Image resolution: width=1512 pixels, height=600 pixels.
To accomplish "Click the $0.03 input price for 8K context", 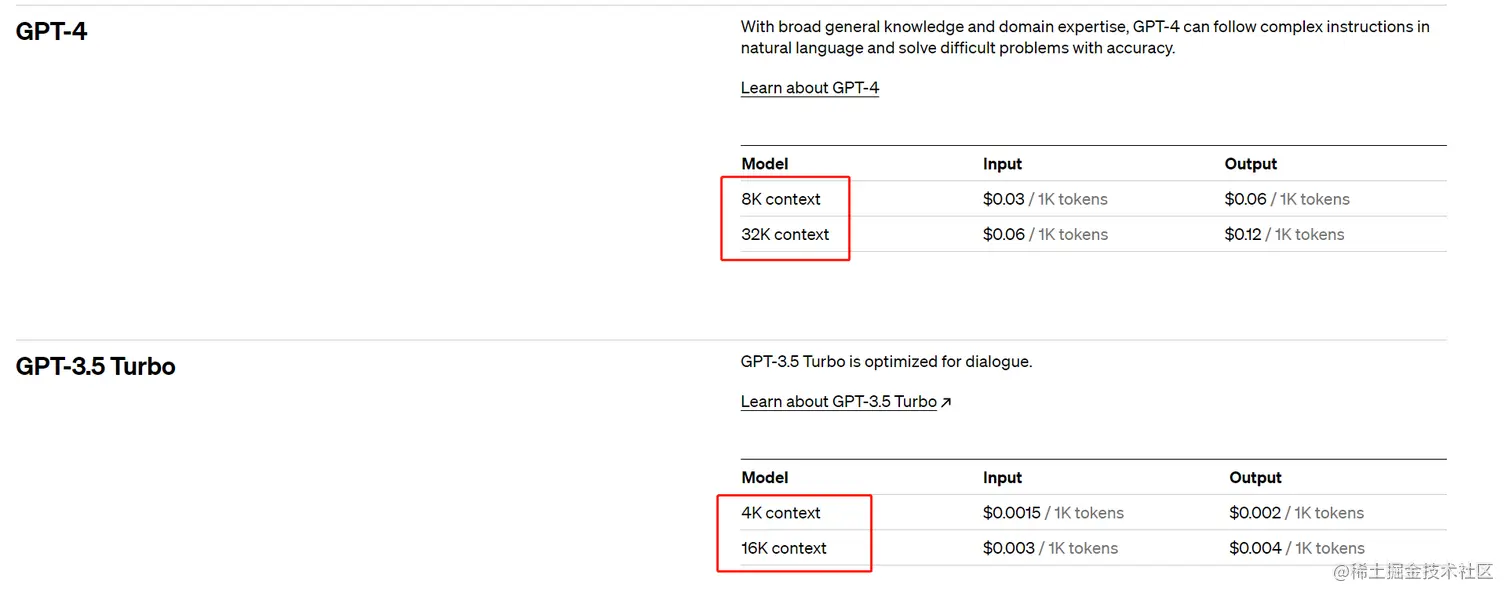I will pyautogui.click(x=1004, y=199).
